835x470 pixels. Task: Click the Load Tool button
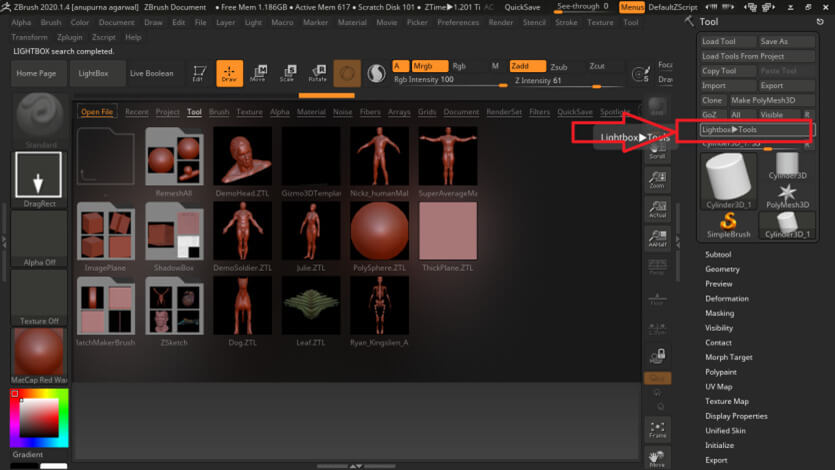[728, 41]
